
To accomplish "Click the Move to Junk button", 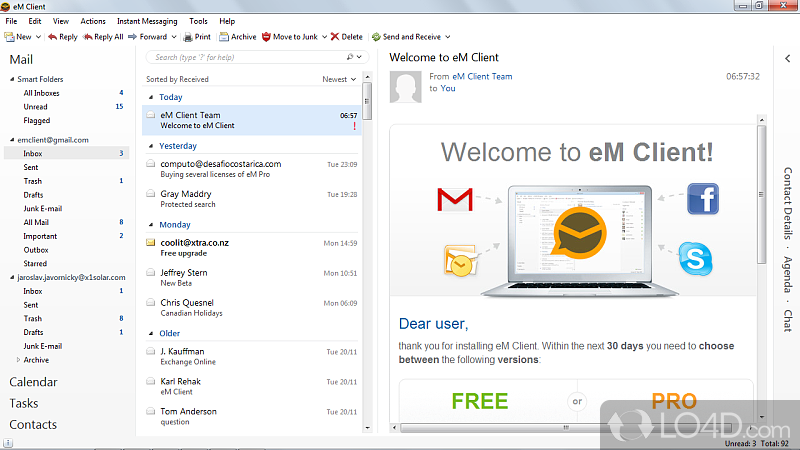I will (x=290, y=37).
